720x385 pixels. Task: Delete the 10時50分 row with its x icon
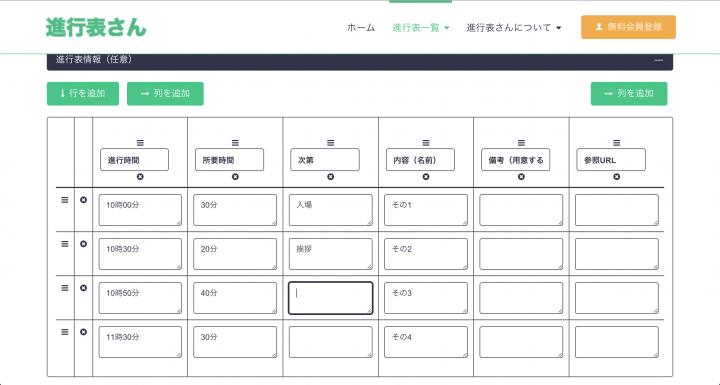[x=83, y=288]
